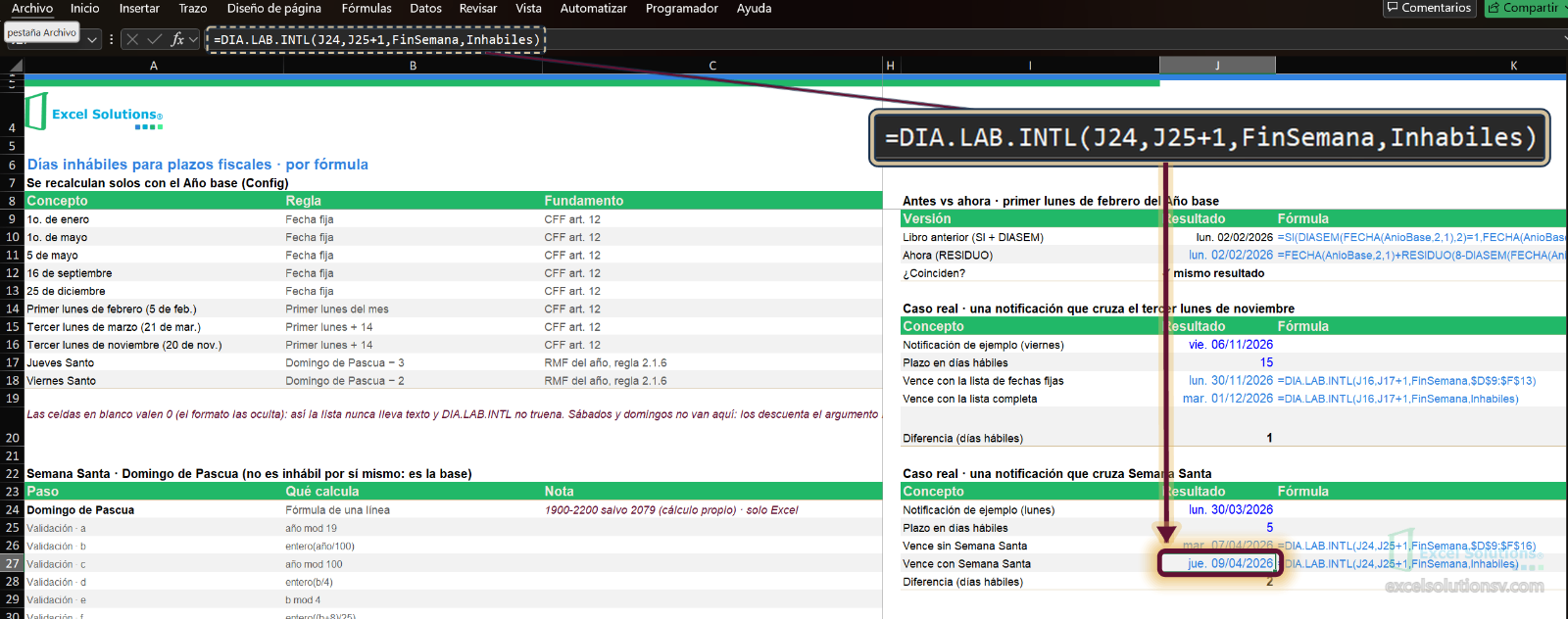Click the Comentarios speech bubble button
The height and width of the screenshot is (619, 1568).
1430,8
